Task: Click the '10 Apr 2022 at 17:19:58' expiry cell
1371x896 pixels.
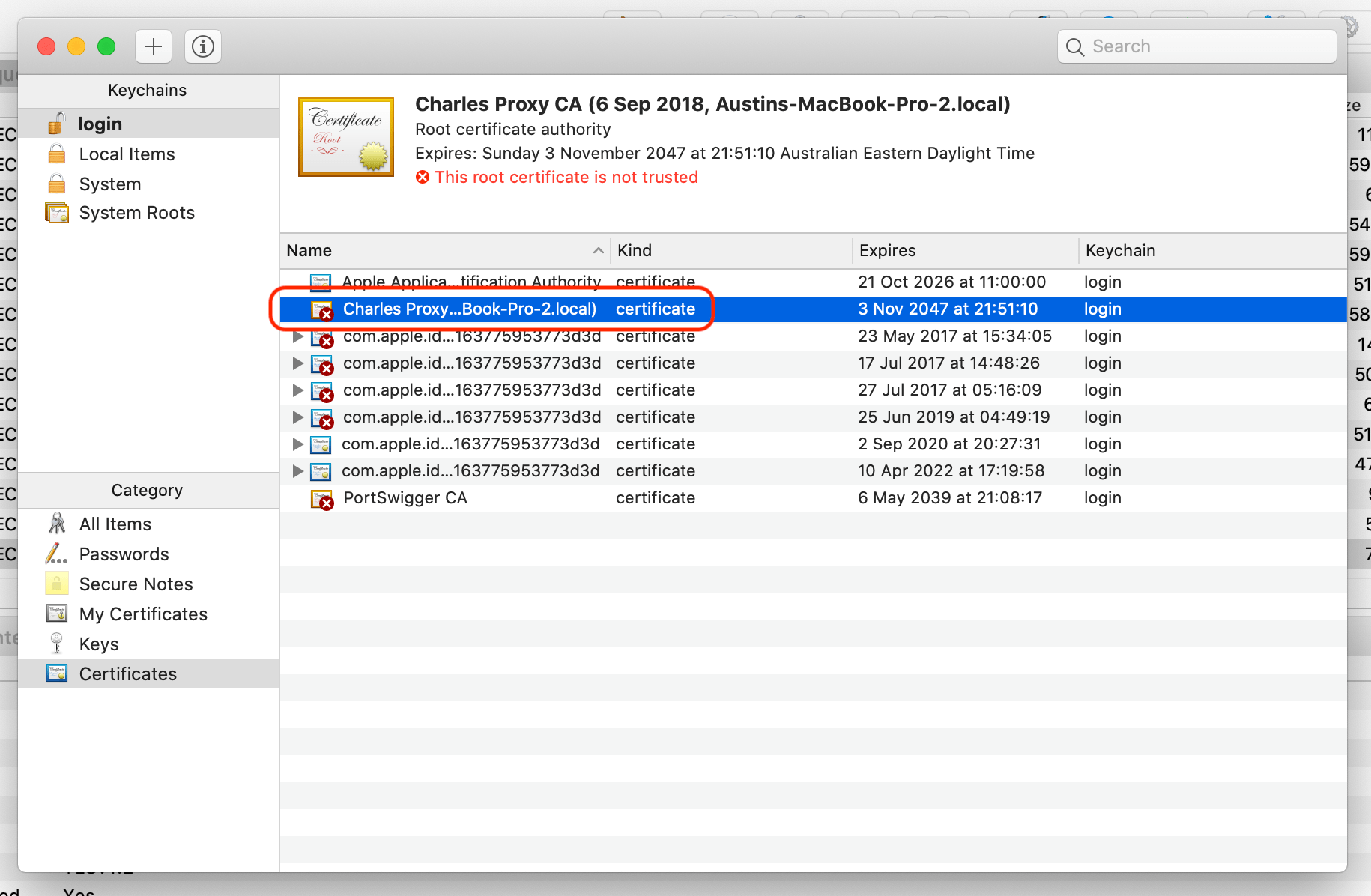Action: click(951, 471)
